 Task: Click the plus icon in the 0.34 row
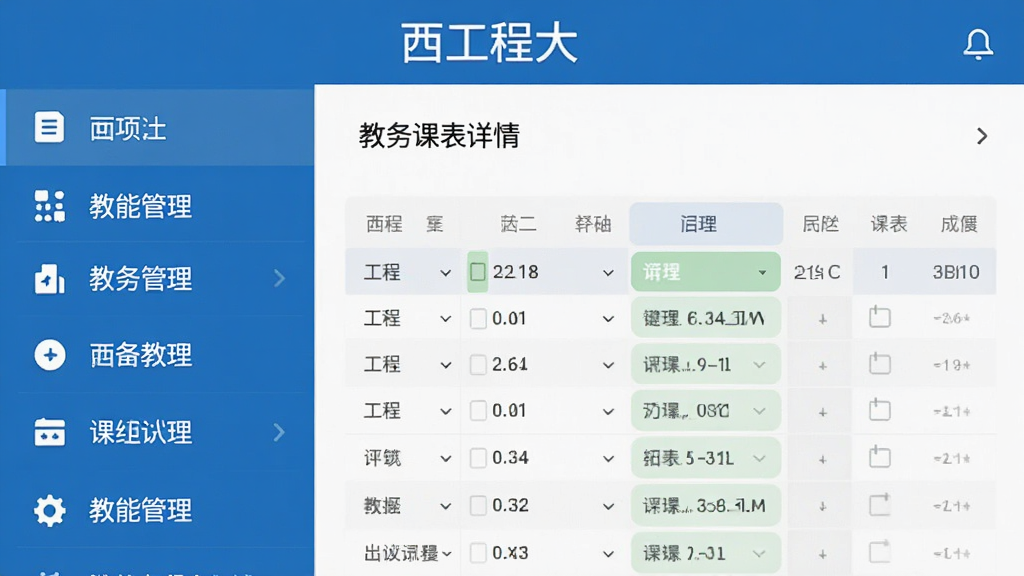(823, 459)
